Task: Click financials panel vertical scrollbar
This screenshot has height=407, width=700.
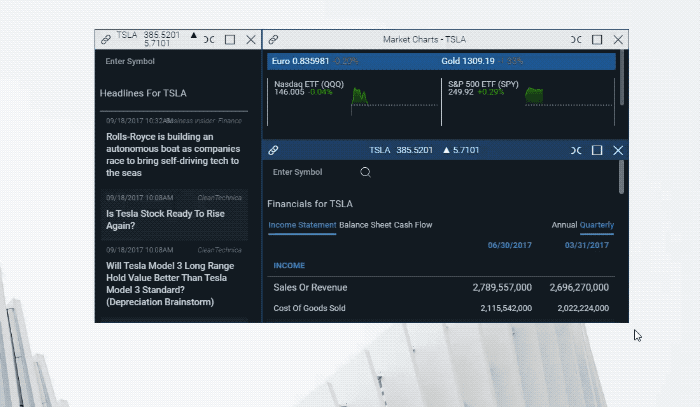Action: tap(622, 177)
